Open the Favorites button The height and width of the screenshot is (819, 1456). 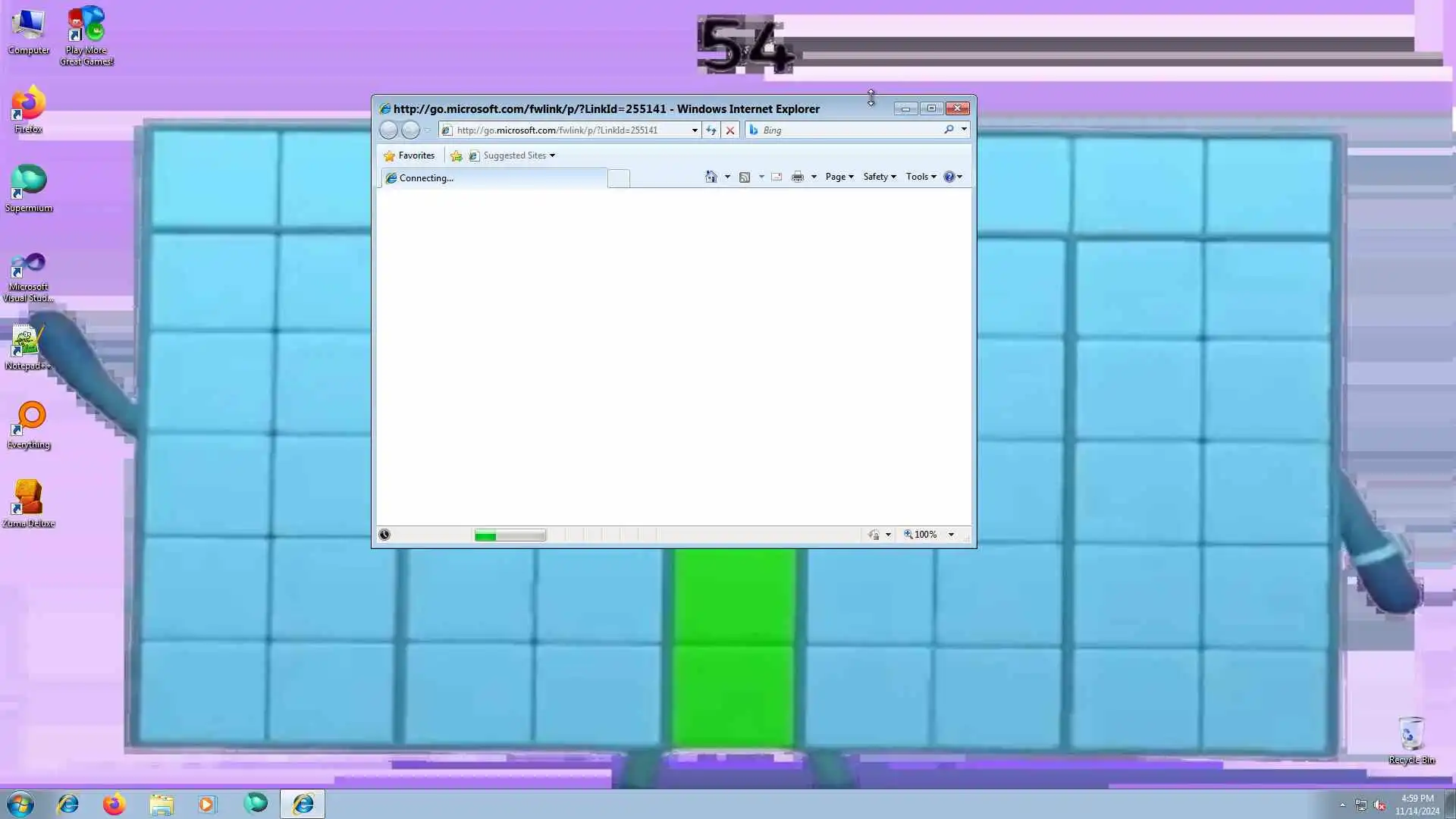tap(409, 155)
